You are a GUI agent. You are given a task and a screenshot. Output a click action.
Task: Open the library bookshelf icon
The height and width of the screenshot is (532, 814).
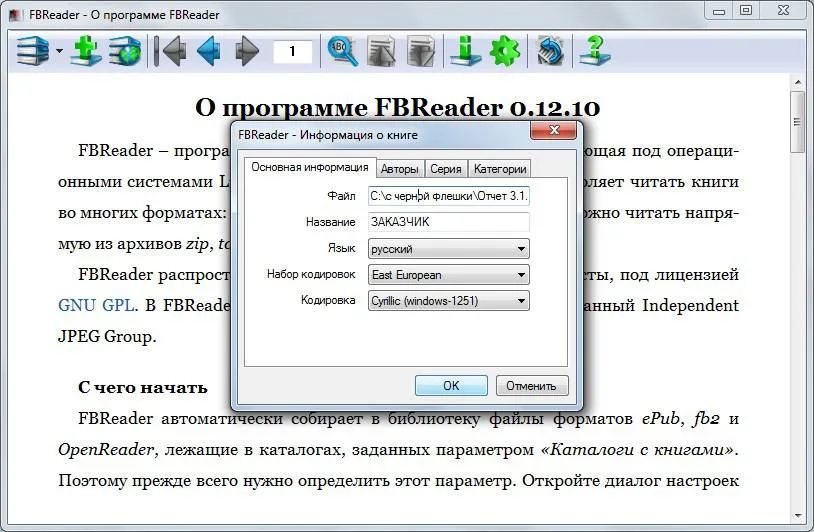(x=33, y=51)
